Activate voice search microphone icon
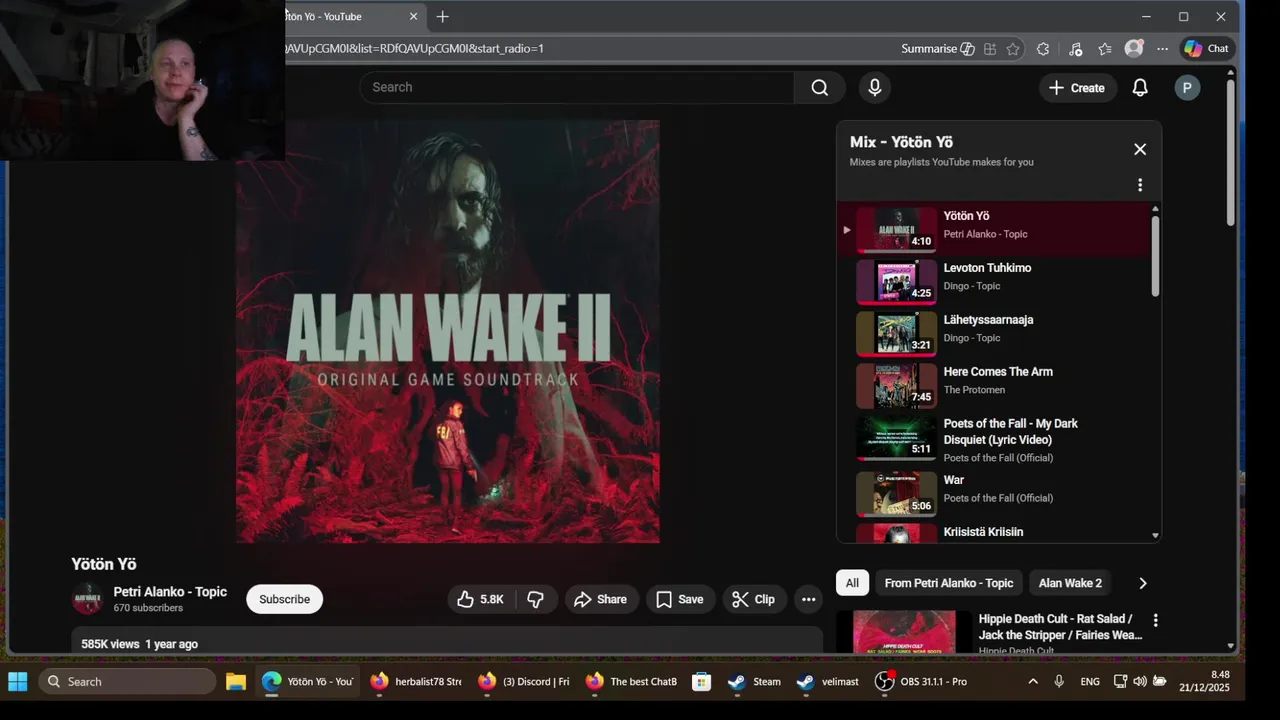This screenshot has height=720, width=1280. [x=875, y=88]
